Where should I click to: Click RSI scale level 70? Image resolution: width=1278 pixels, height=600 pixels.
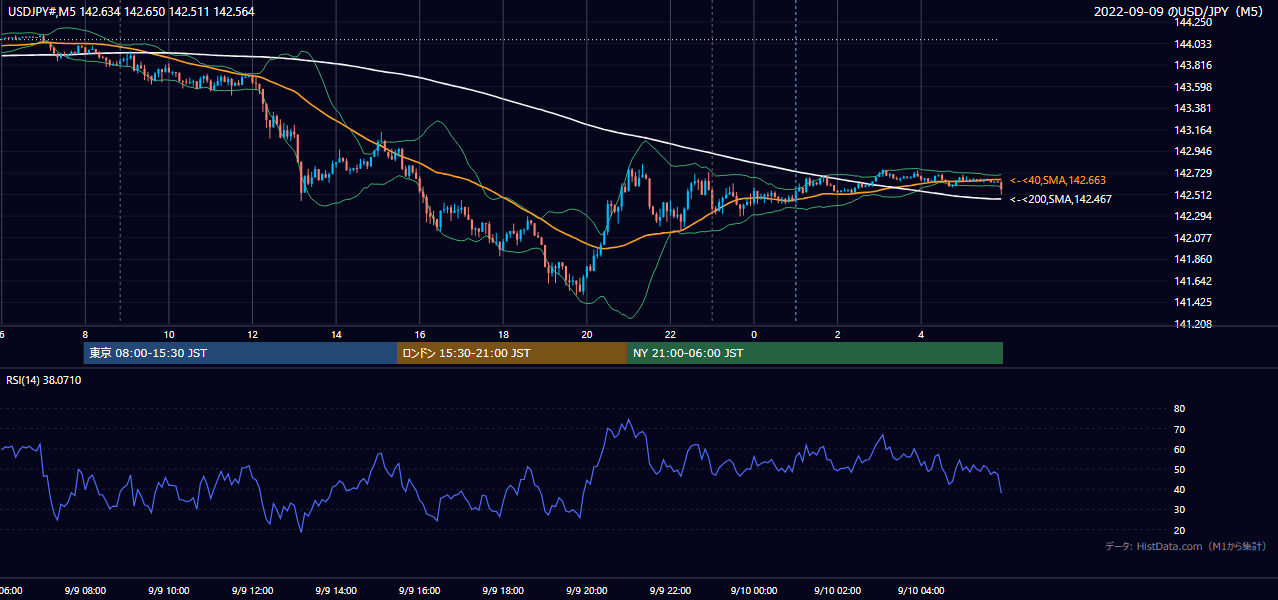coord(1179,429)
